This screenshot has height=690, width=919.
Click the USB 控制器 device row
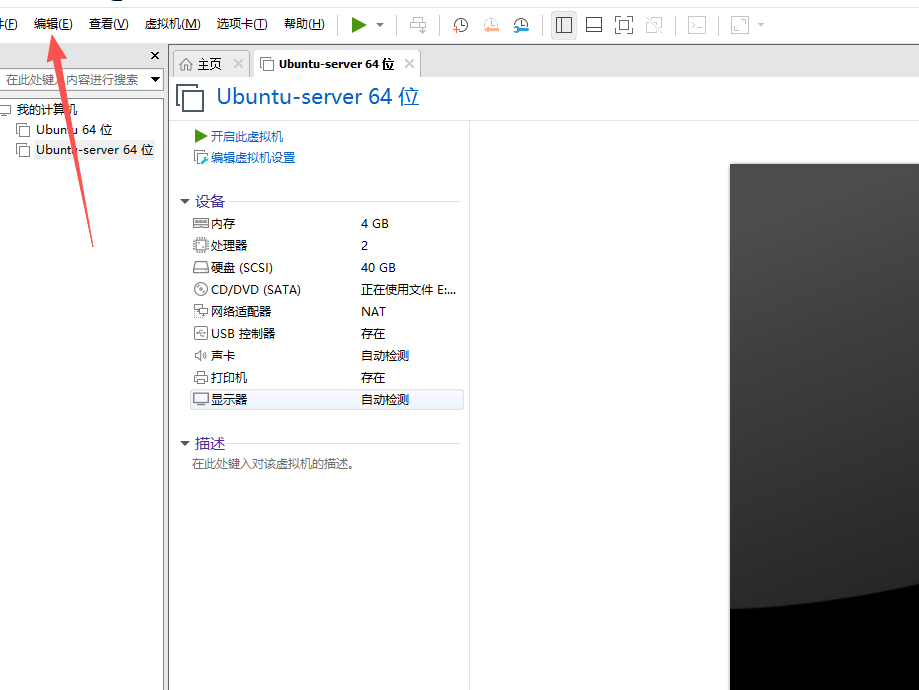click(x=326, y=334)
